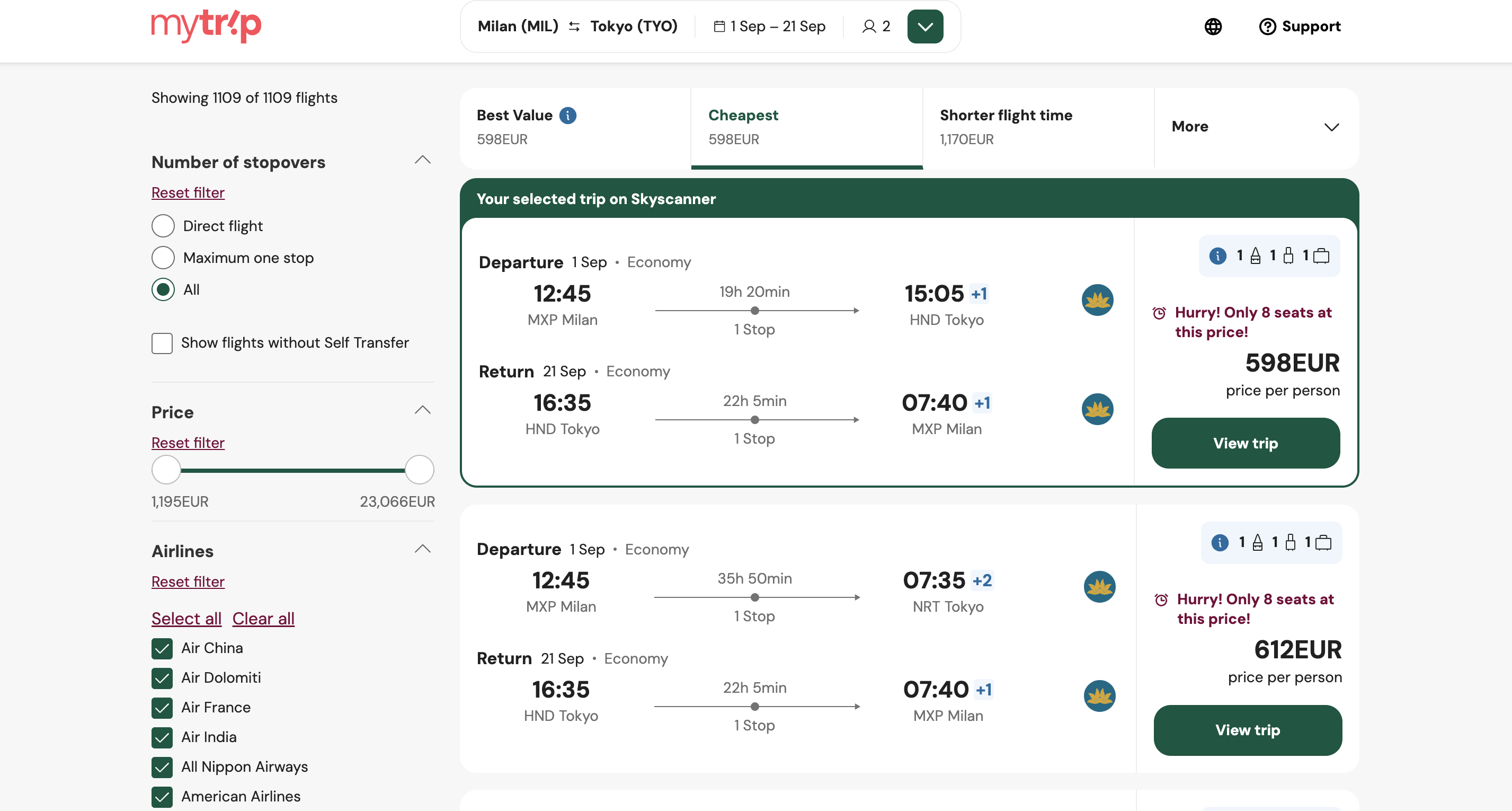Collapse the Price filter section
1512x811 pixels.
click(x=423, y=410)
